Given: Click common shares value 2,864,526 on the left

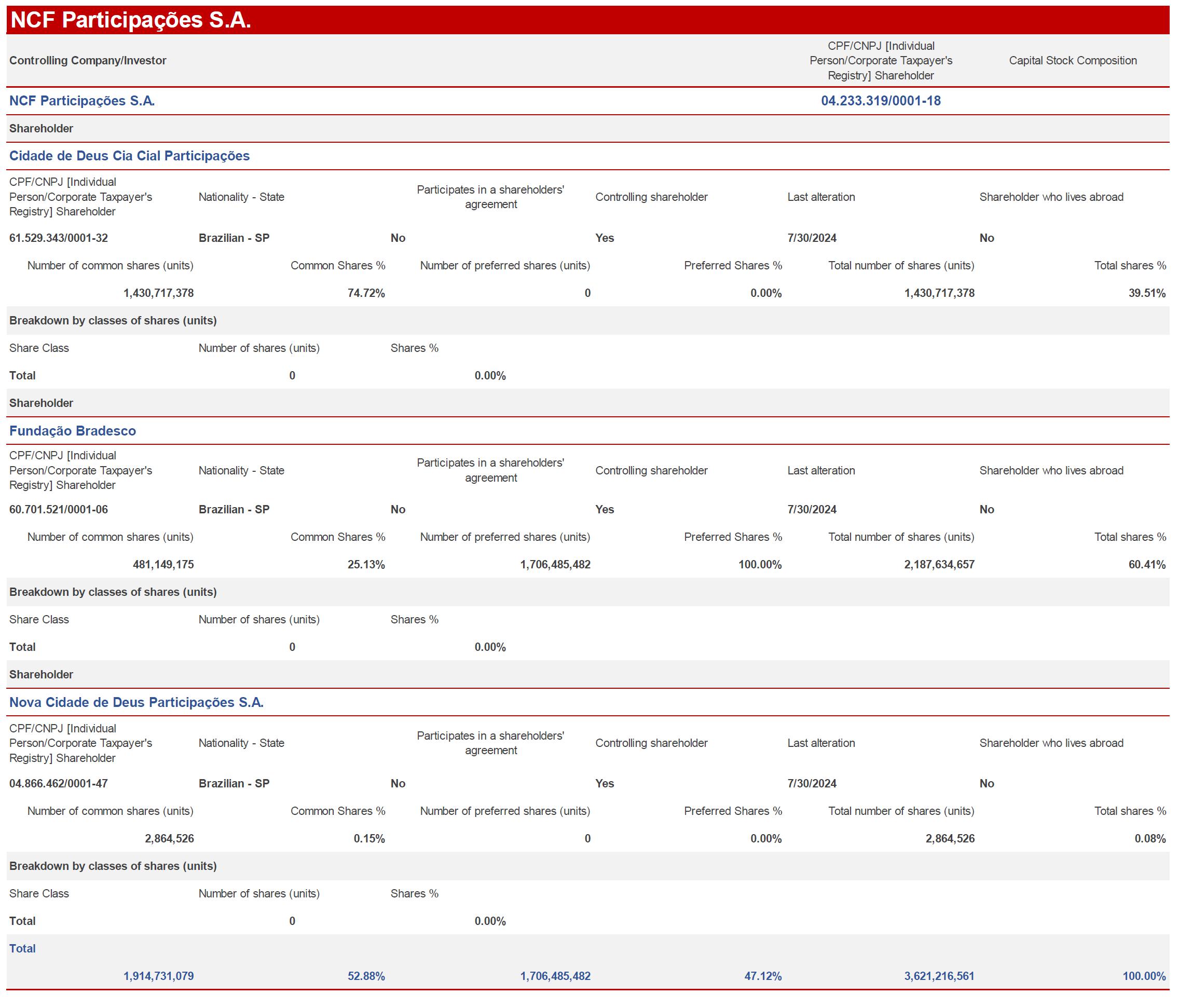Looking at the screenshot, I should pos(169,838).
